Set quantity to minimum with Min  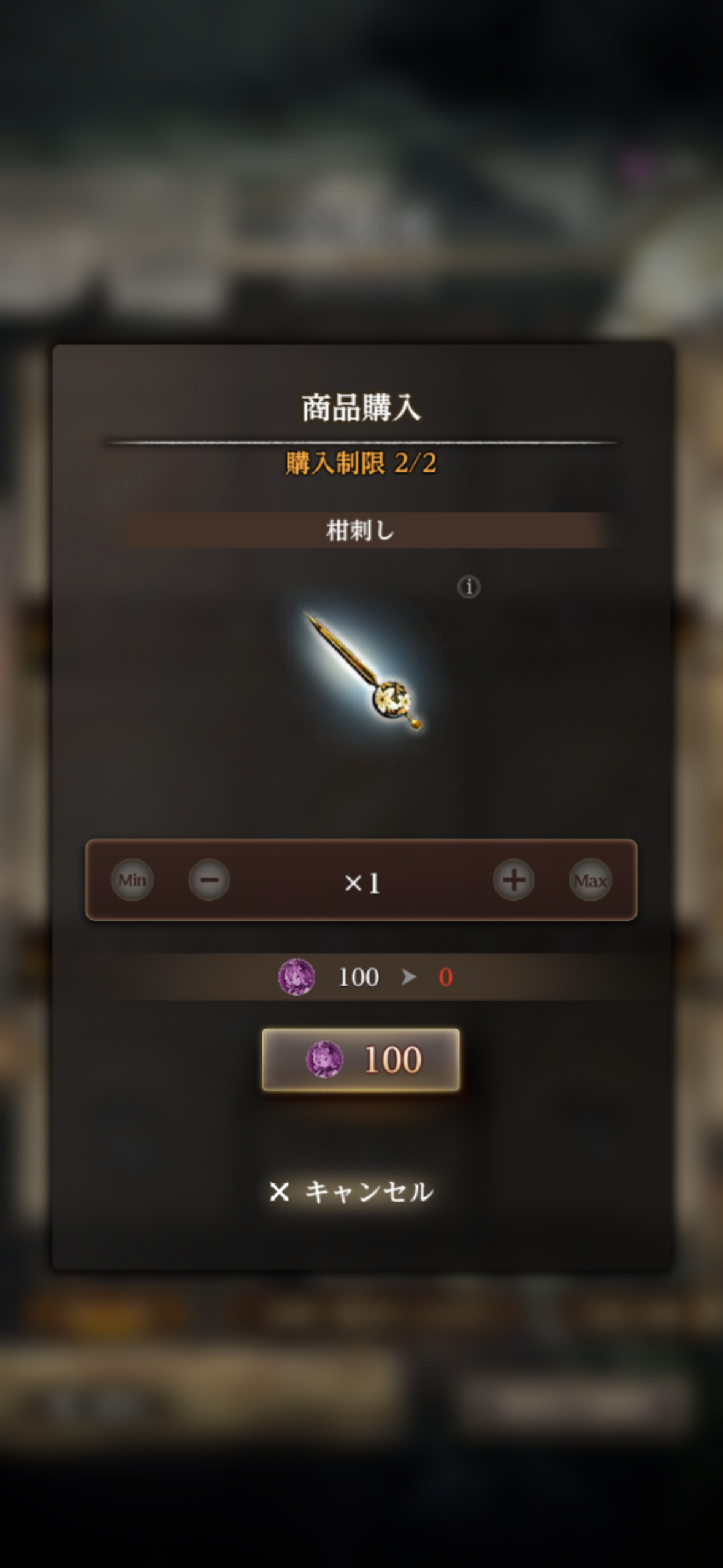pos(132,880)
